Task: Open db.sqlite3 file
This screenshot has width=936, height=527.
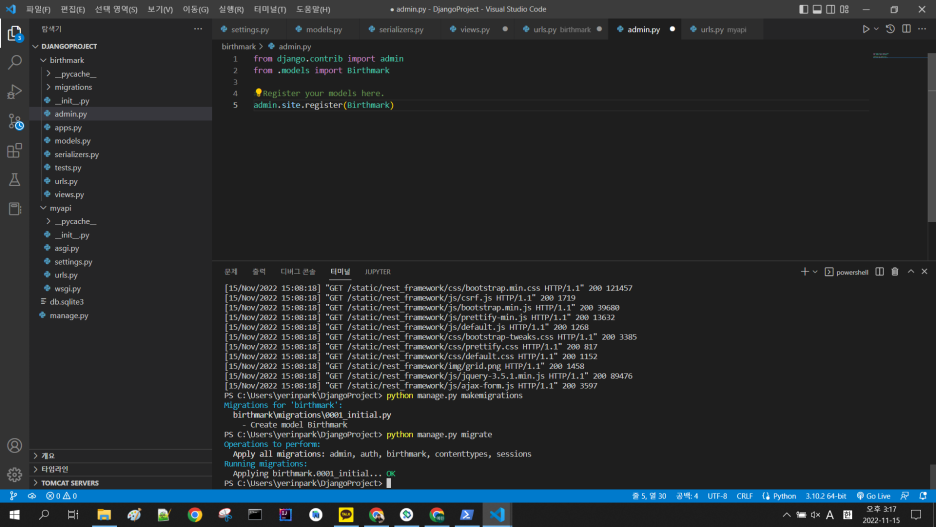Action: click(x=66, y=302)
